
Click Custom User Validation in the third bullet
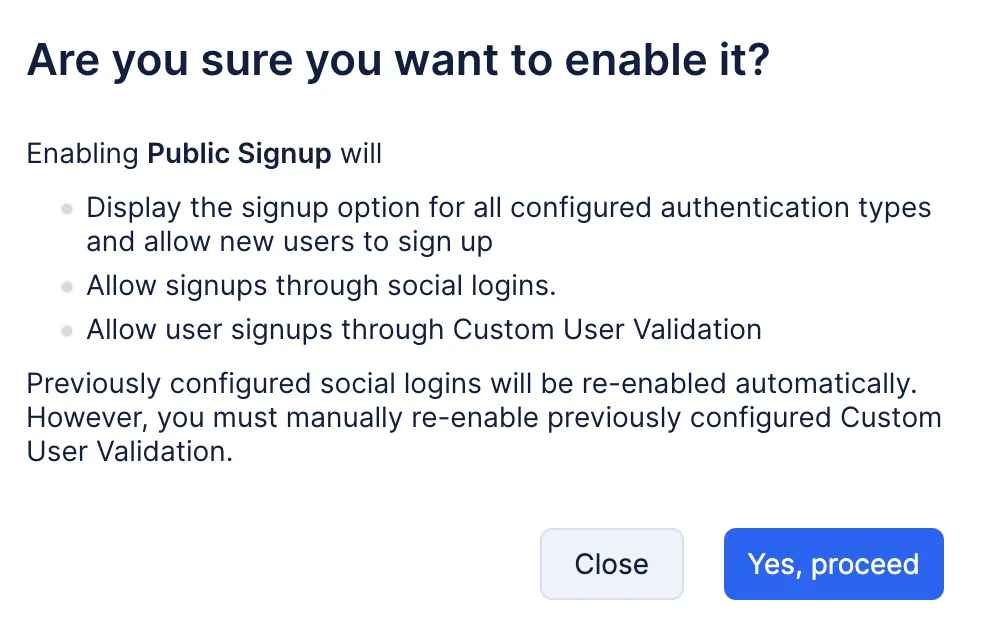tap(607, 329)
